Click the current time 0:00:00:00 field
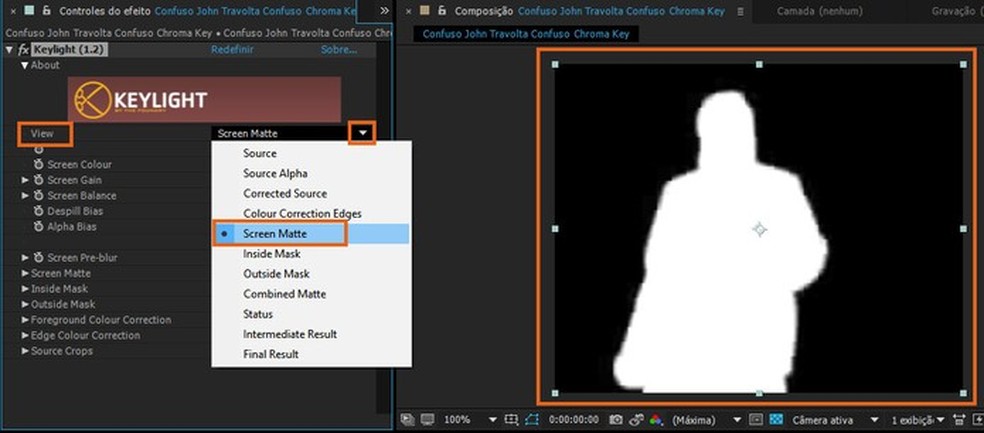Image resolution: width=984 pixels, height=433 pixels. (577, 419)
